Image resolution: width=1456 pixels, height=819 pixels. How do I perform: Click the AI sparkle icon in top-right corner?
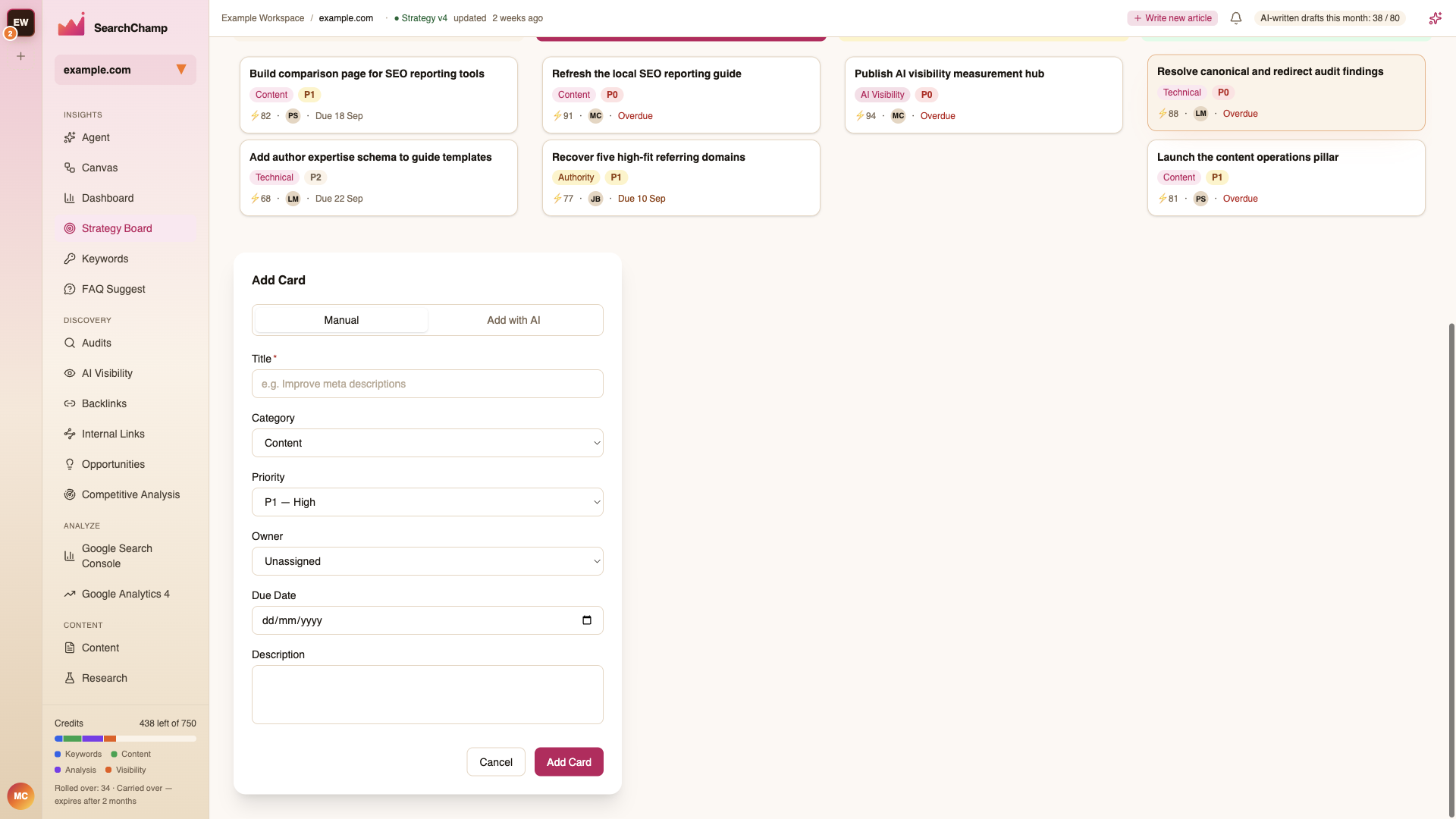(1435, 18)
